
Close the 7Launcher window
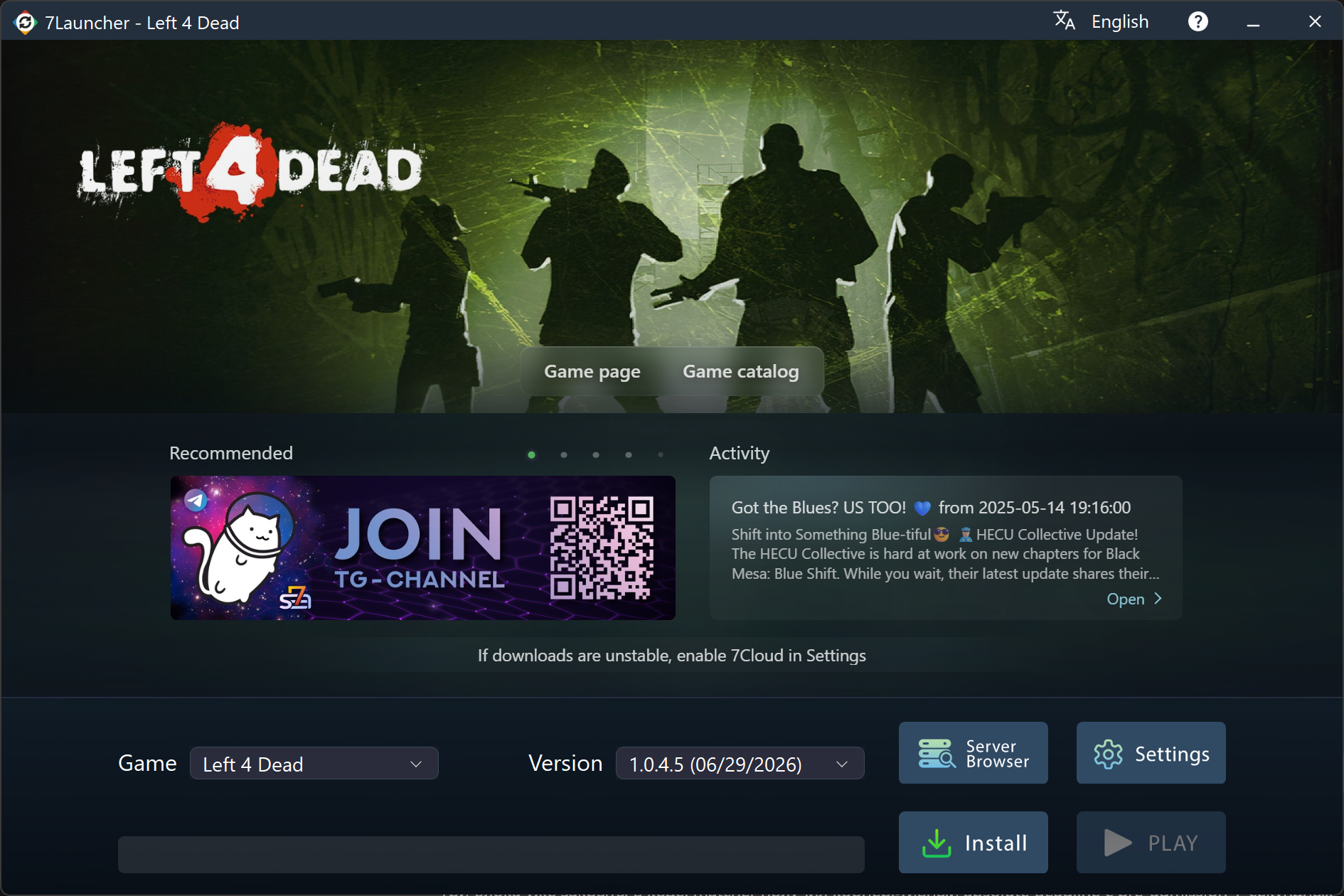tap(1315, 22)
